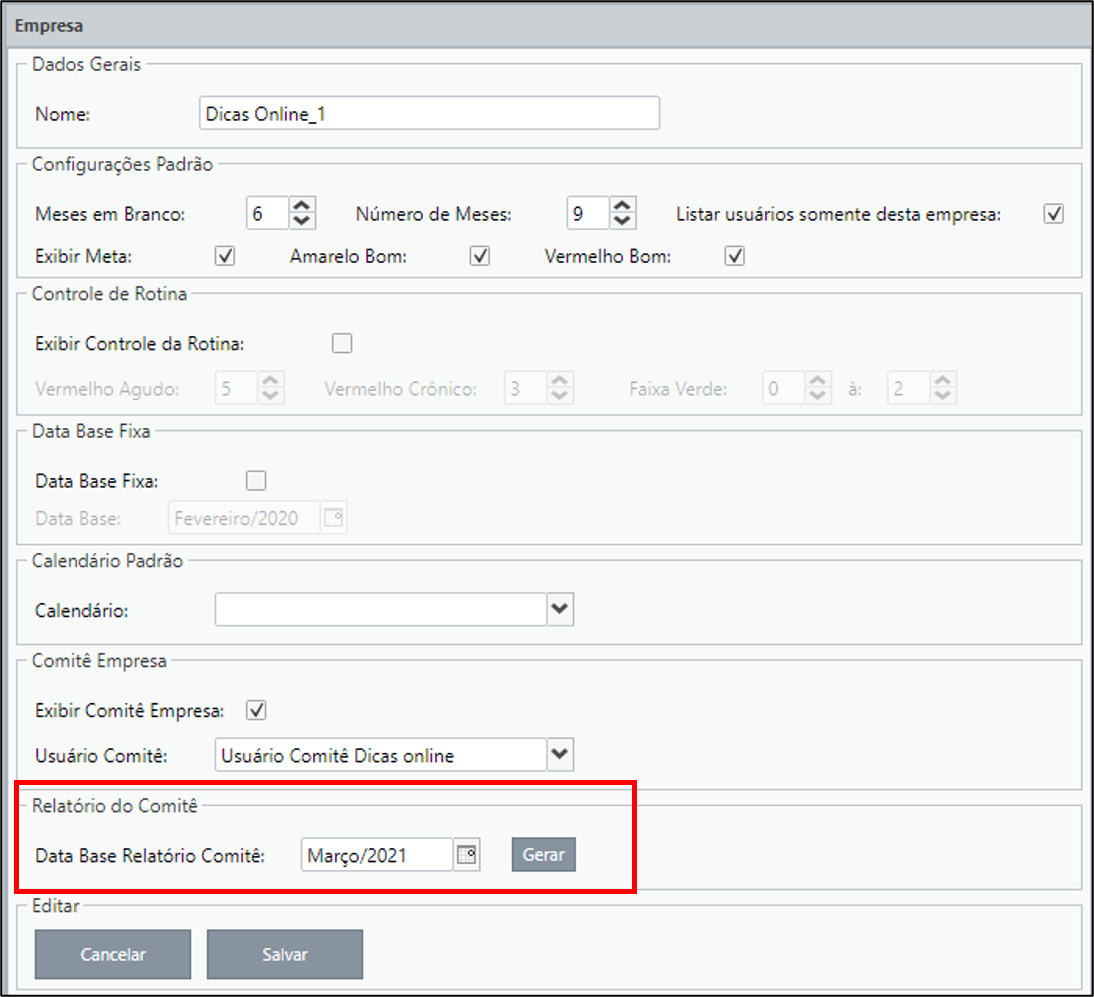Click the Vermelho Crônico number field
This screenshot has width=1094, height=997.
526,388
